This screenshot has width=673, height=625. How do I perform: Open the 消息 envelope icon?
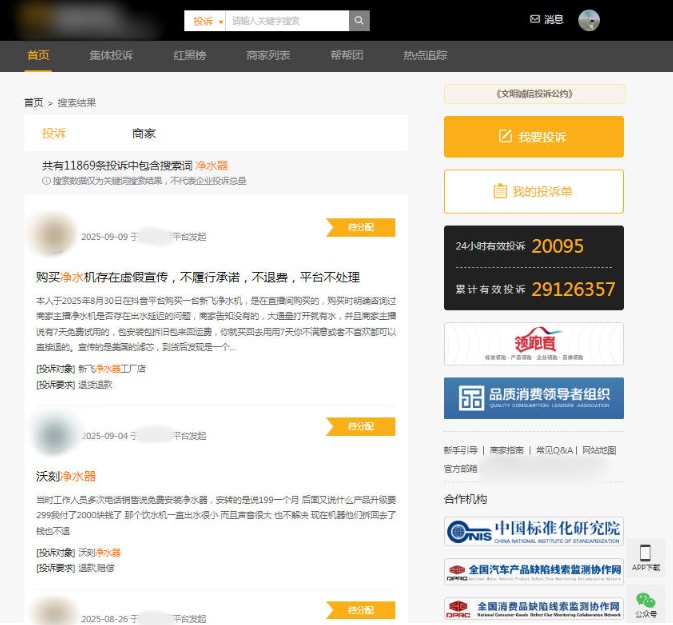(x=535, y=19)
